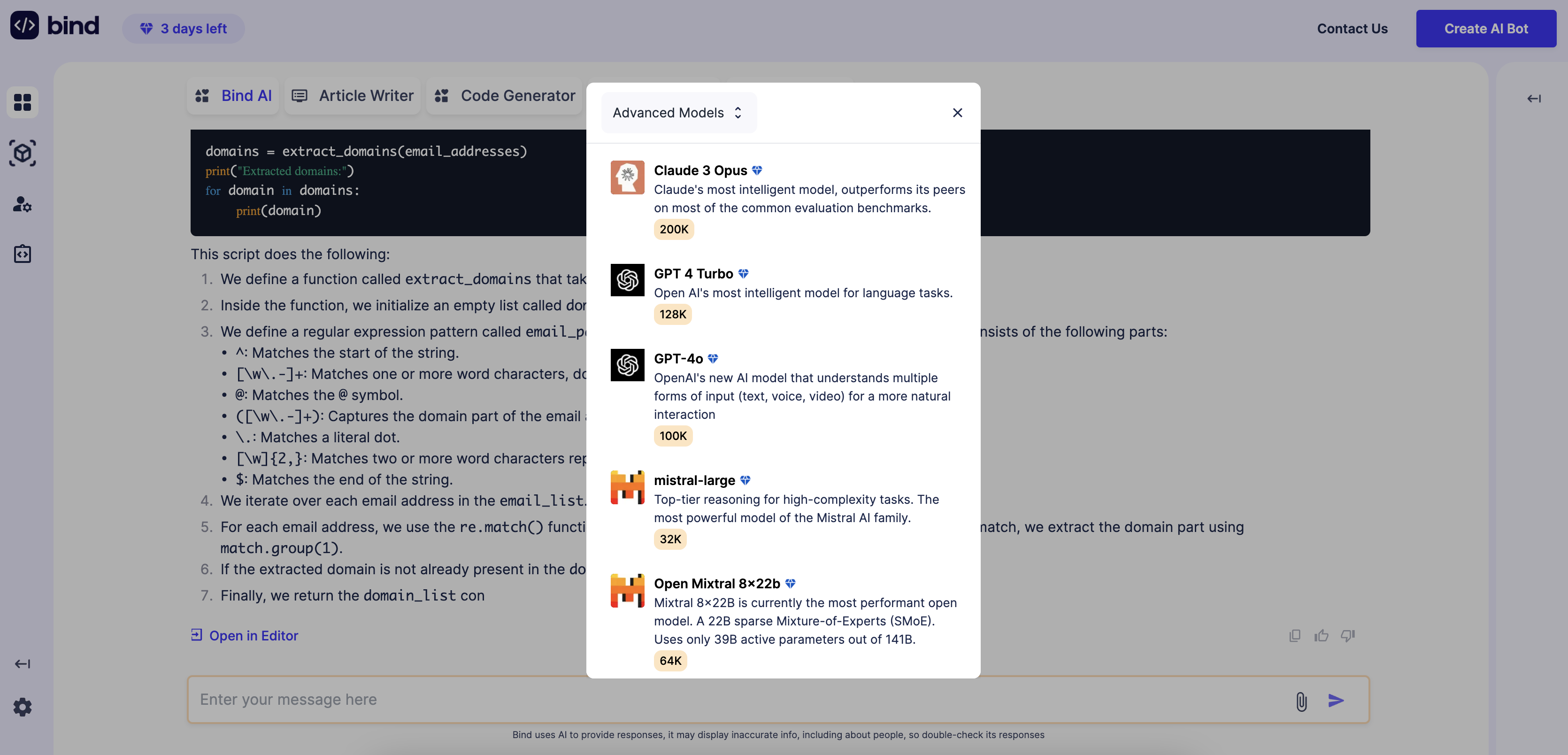Screen dimensions: 1568x755
Task: Click the right panel collapse arrow
Action: [1533, 99]
